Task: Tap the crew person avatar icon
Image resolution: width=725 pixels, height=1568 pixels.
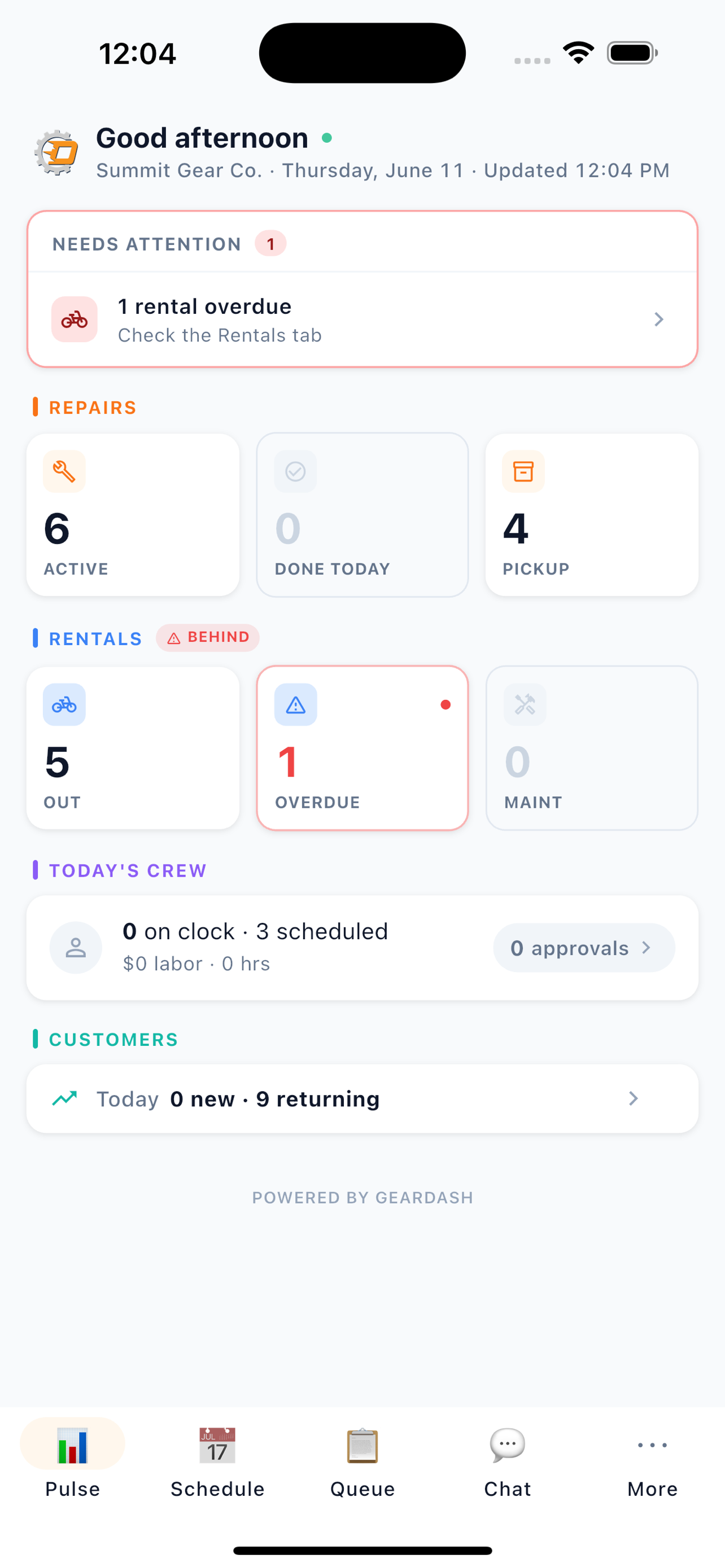Action: coord(76,948)
